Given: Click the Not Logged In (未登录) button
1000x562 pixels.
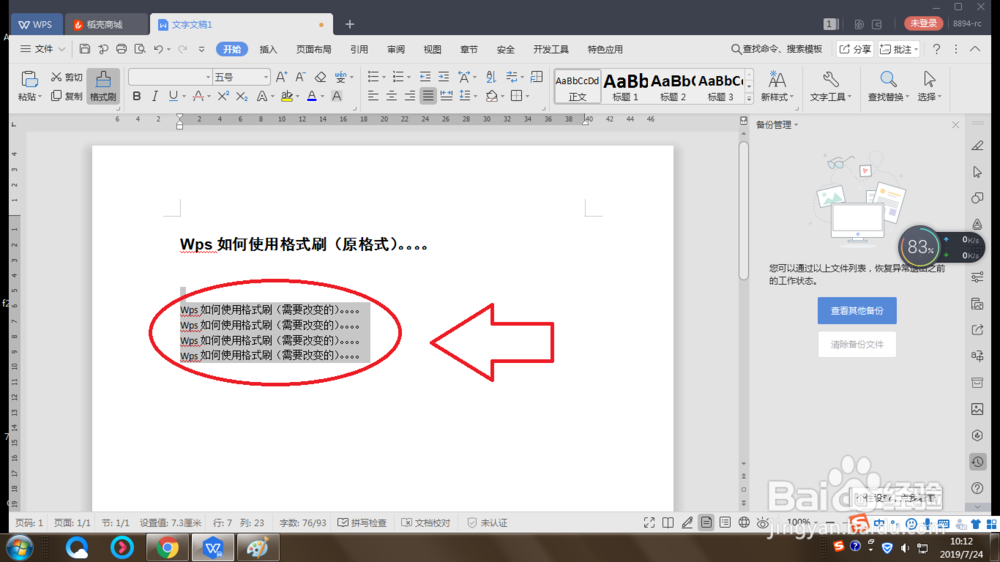Looking at the screenshot, I should 923,23.
